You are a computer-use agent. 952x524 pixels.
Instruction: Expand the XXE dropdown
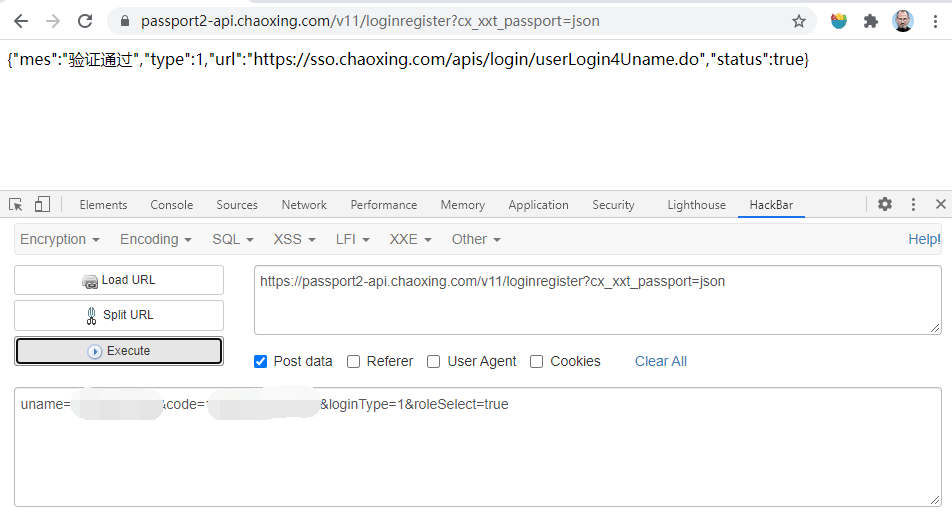(410, 239)
